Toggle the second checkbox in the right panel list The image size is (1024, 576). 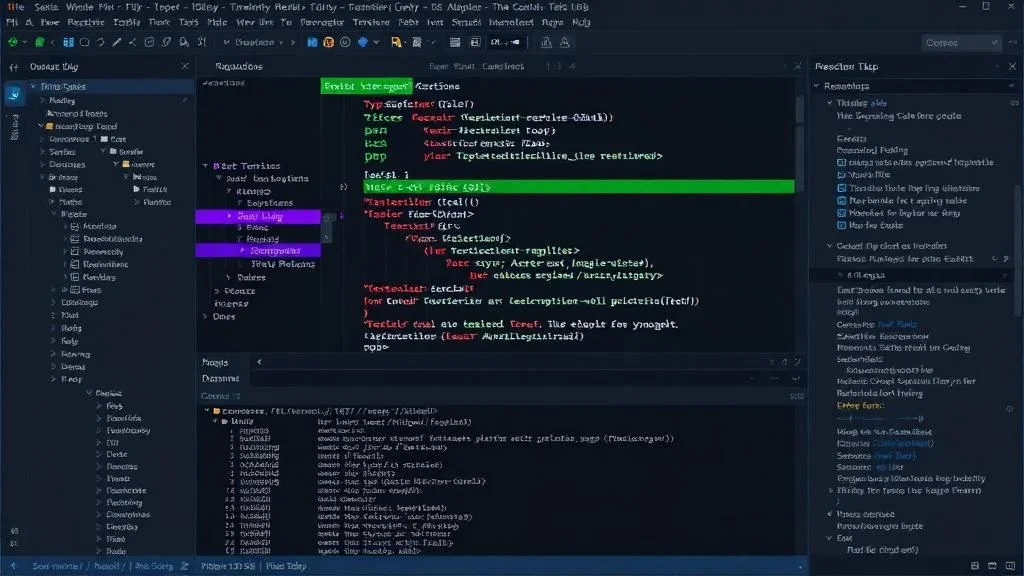click(x=841, y=175)
